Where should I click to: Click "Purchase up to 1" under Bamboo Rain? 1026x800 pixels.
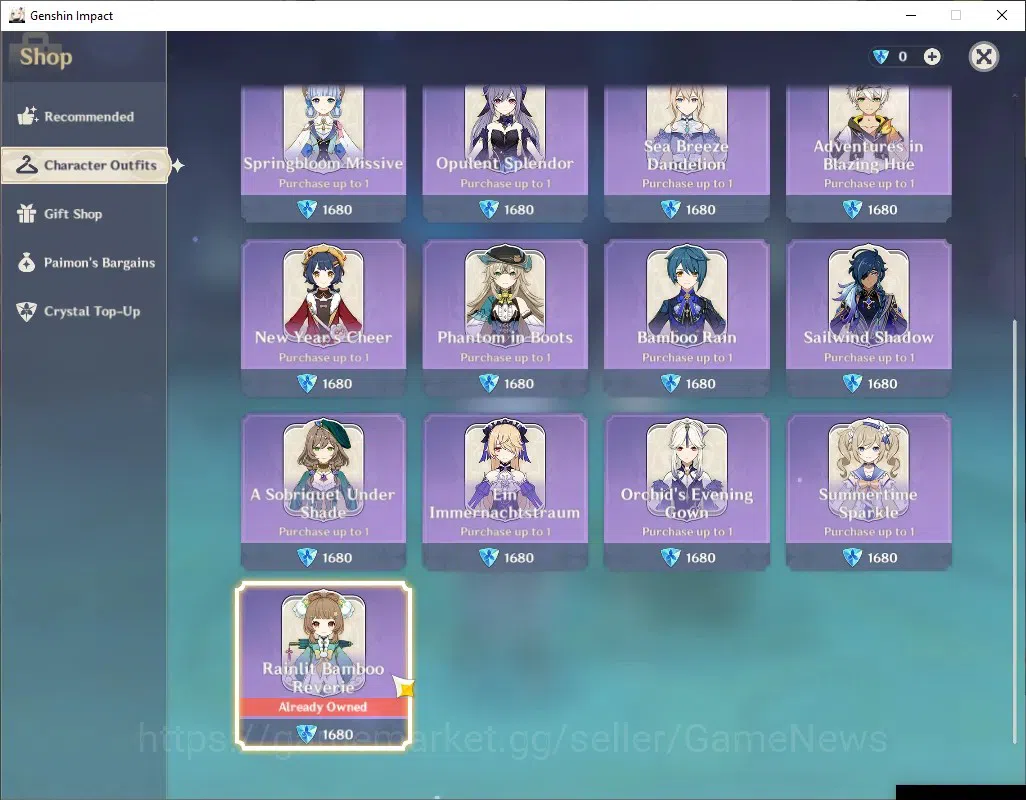[x=687, y=358]
